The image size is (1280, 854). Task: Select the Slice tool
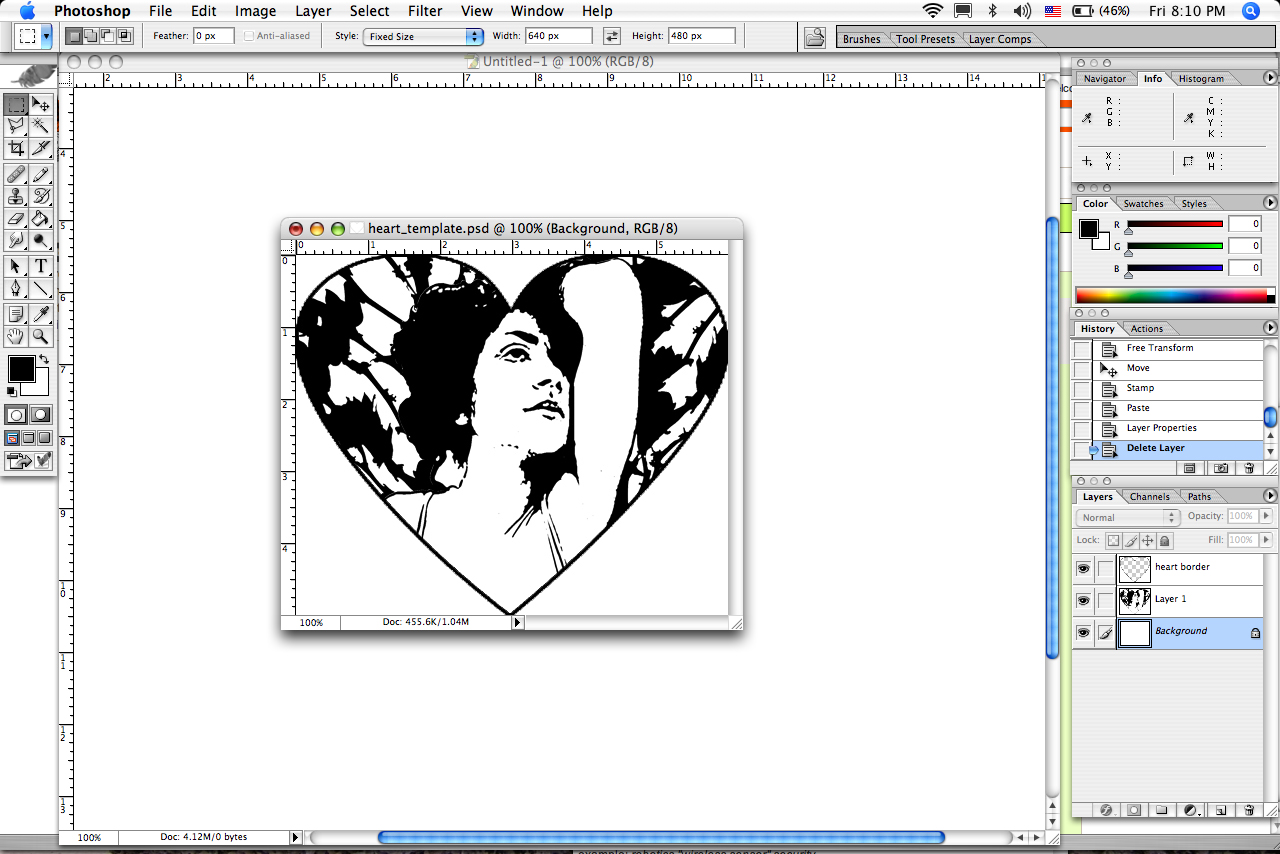pyautogui.click(x=41, y=149)
